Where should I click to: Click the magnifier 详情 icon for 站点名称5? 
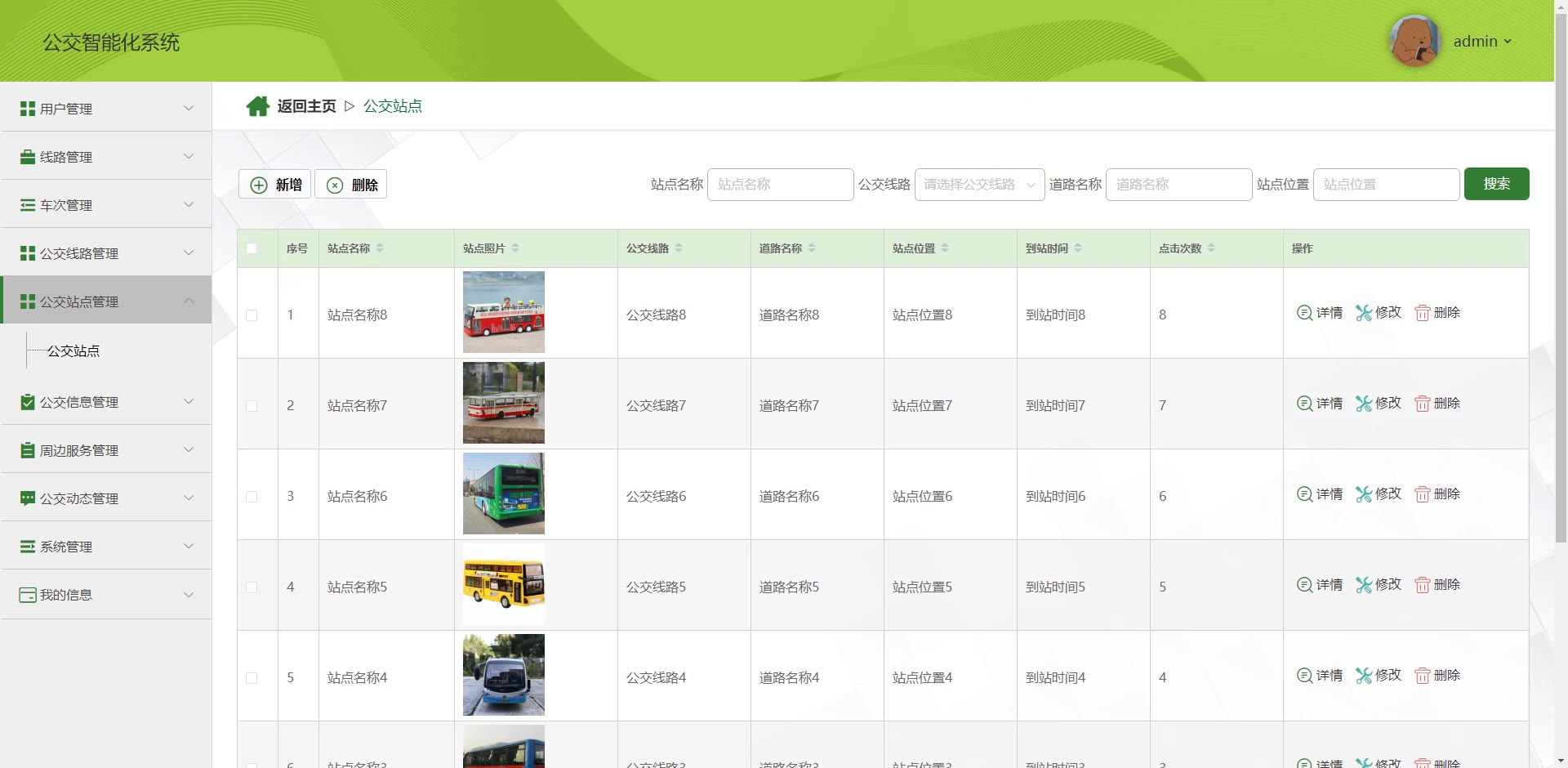(1304, 584)
